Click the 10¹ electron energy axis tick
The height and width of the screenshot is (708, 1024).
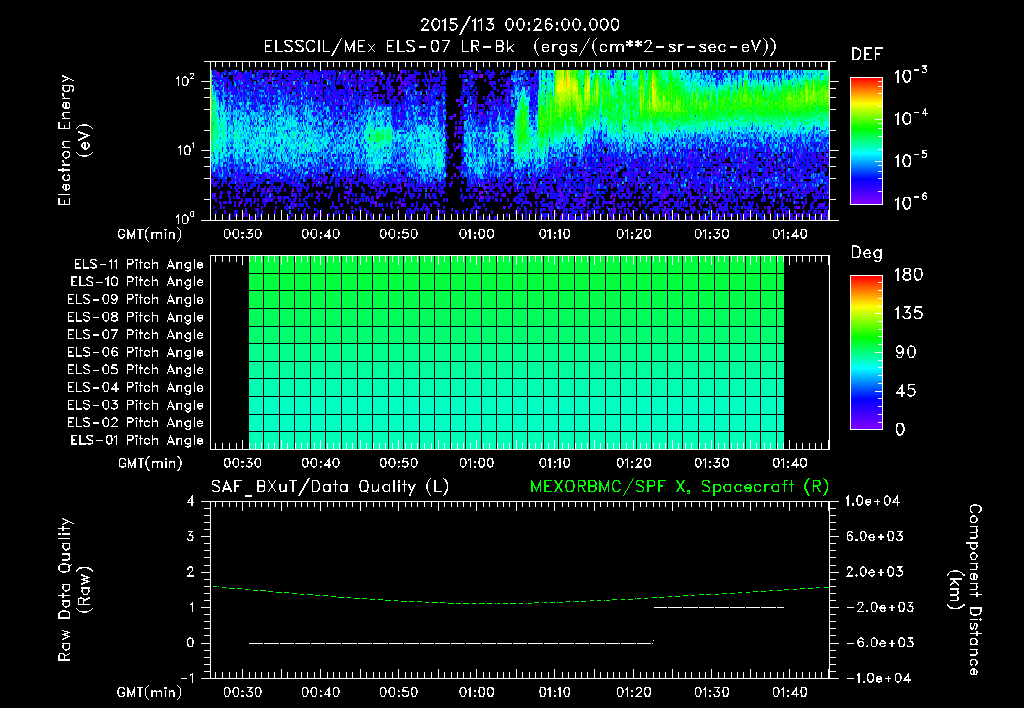tap(186, 150)
